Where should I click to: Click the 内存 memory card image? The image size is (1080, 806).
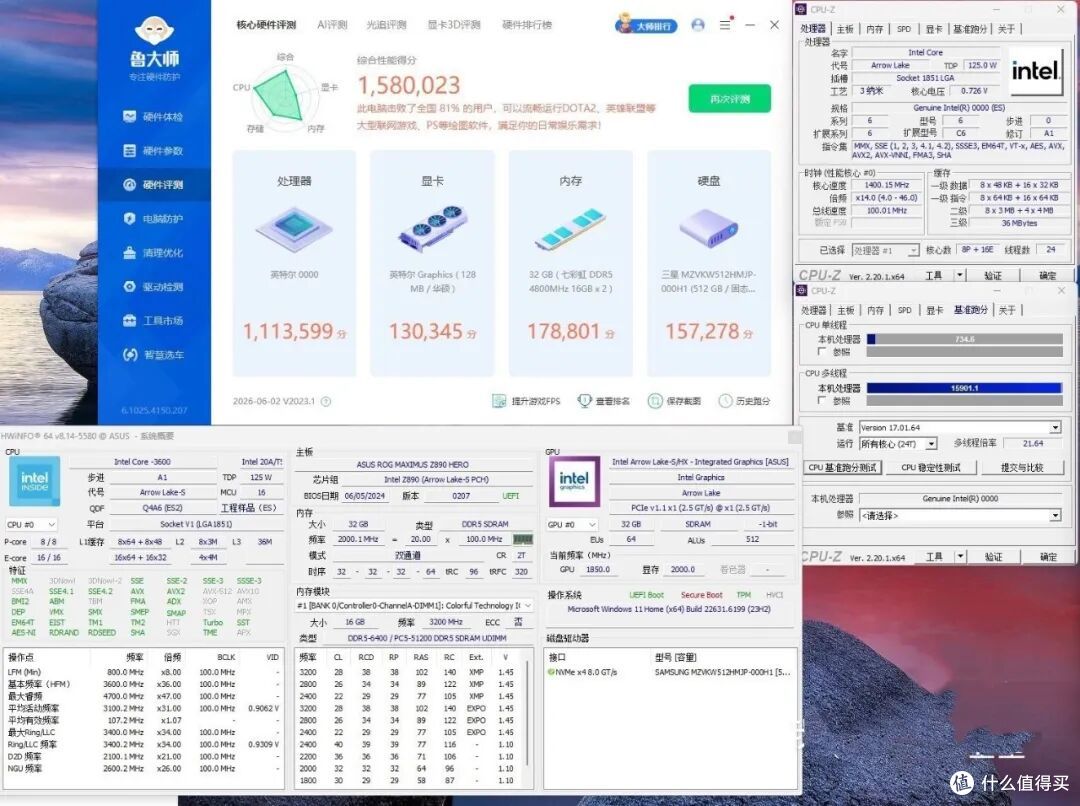[x=570, y=228]
